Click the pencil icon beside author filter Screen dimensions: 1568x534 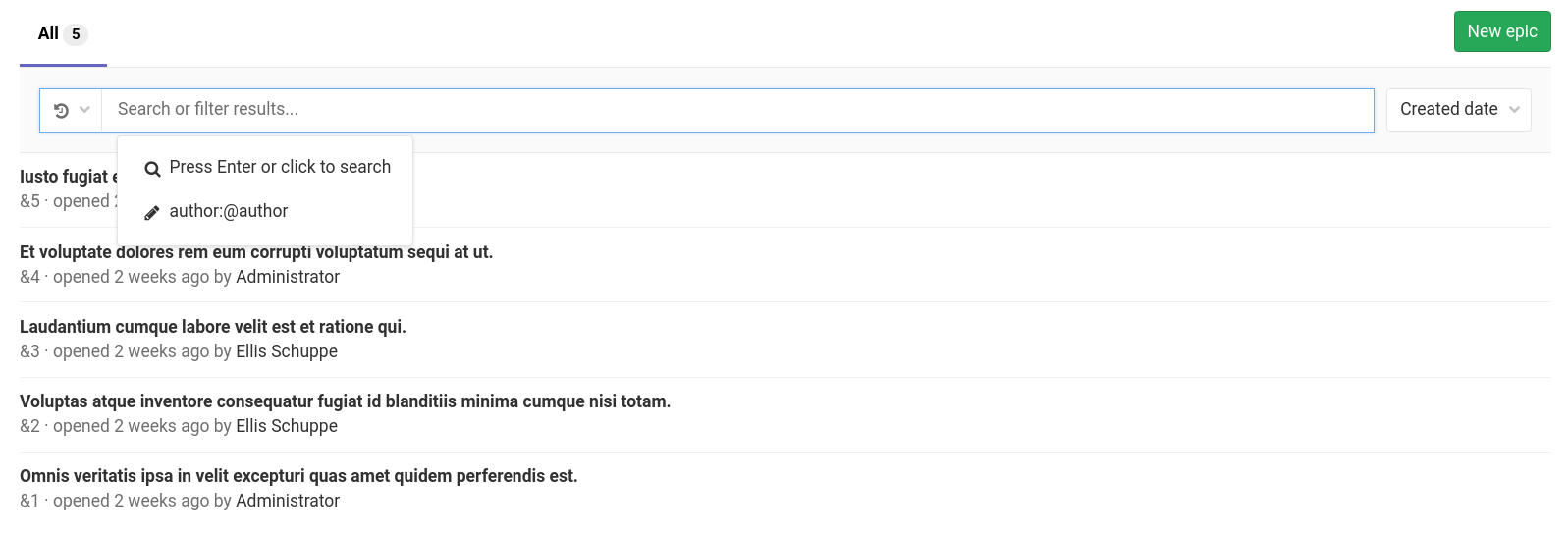tap(152, 213)
